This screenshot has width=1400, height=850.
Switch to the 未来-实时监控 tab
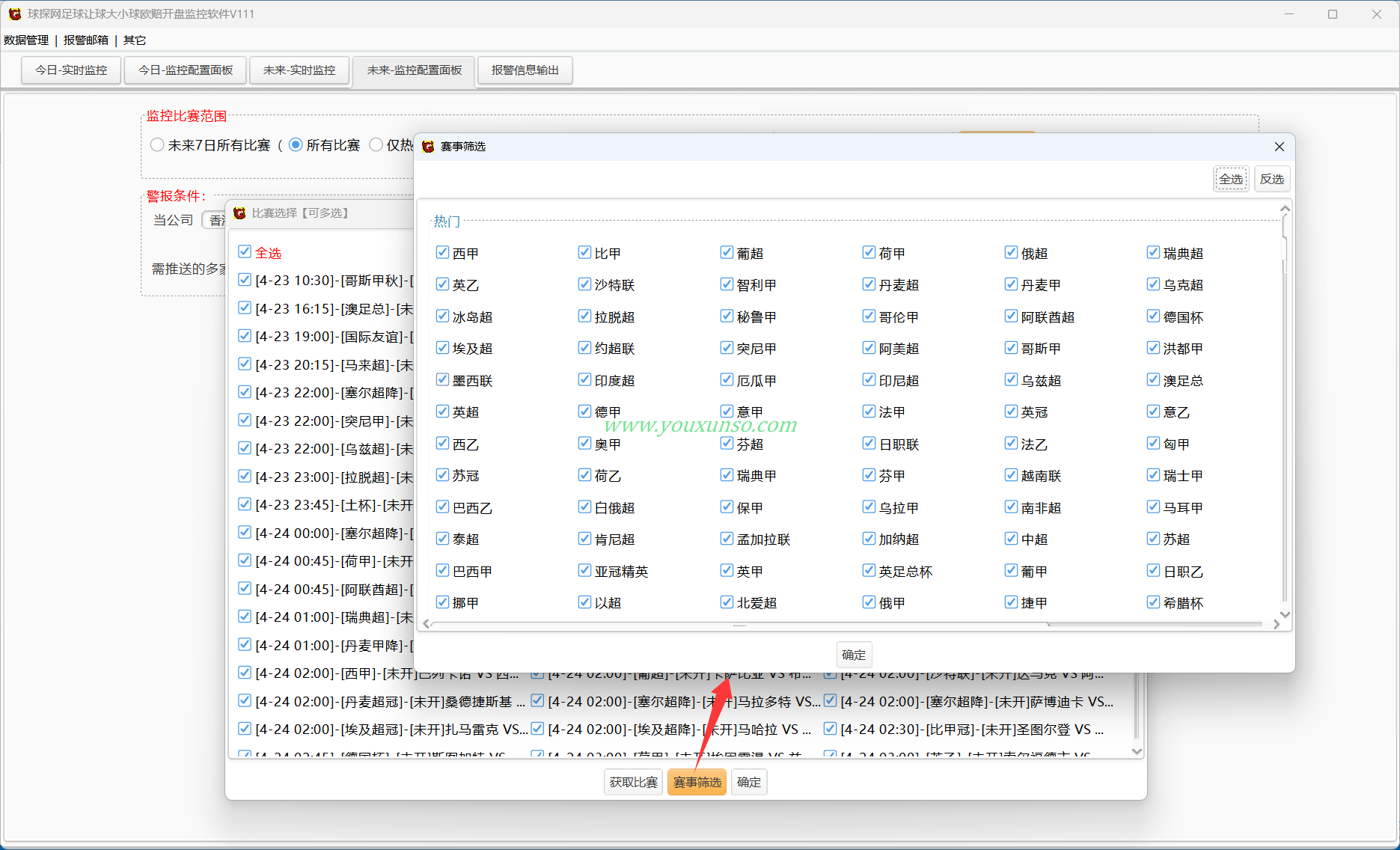click(299, 70)
